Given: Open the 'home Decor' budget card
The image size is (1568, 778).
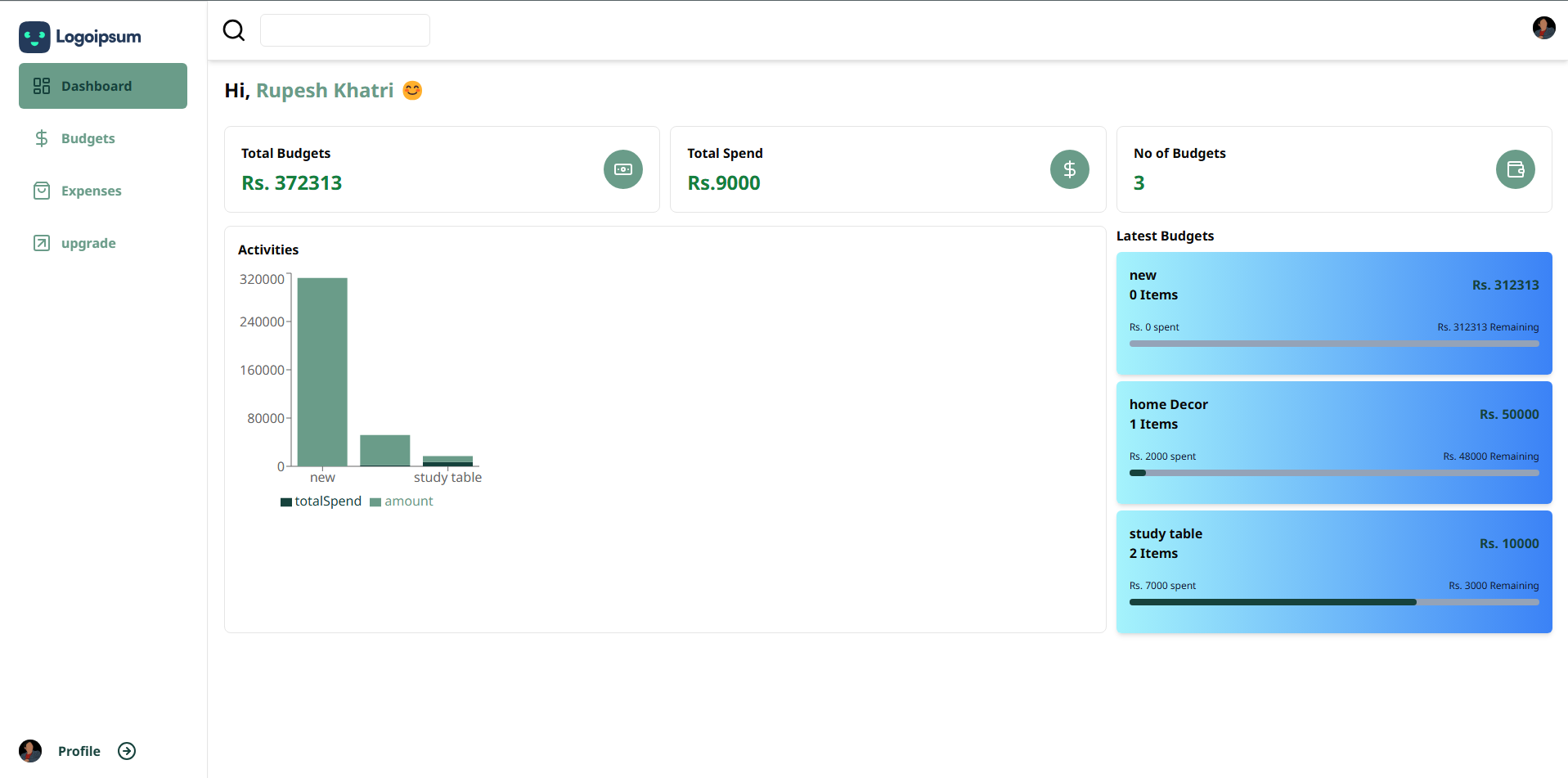Looking at the screenshot, I should tap(1334, 443).
